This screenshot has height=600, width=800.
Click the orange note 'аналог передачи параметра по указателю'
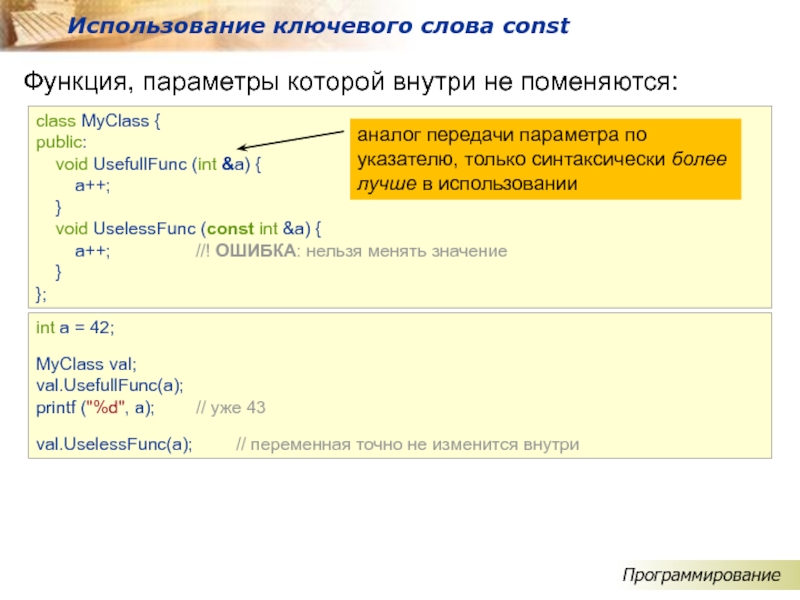coord(545,159)
